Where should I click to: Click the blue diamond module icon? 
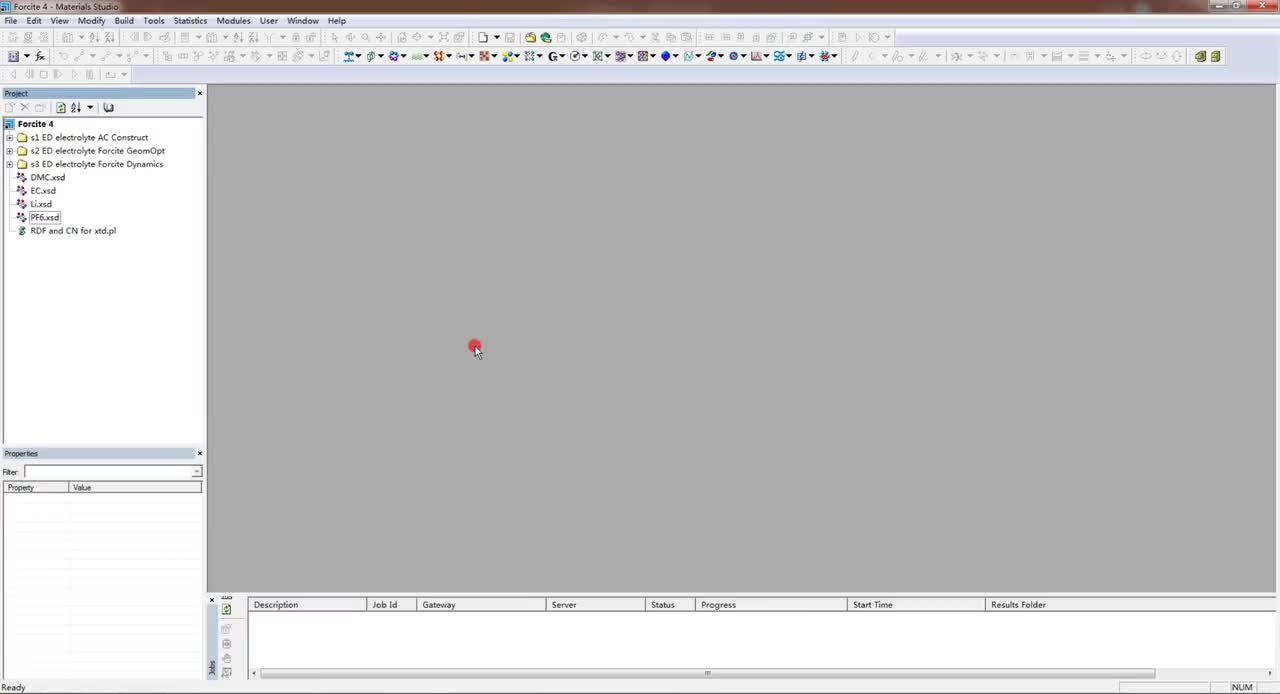coord(665,56)
